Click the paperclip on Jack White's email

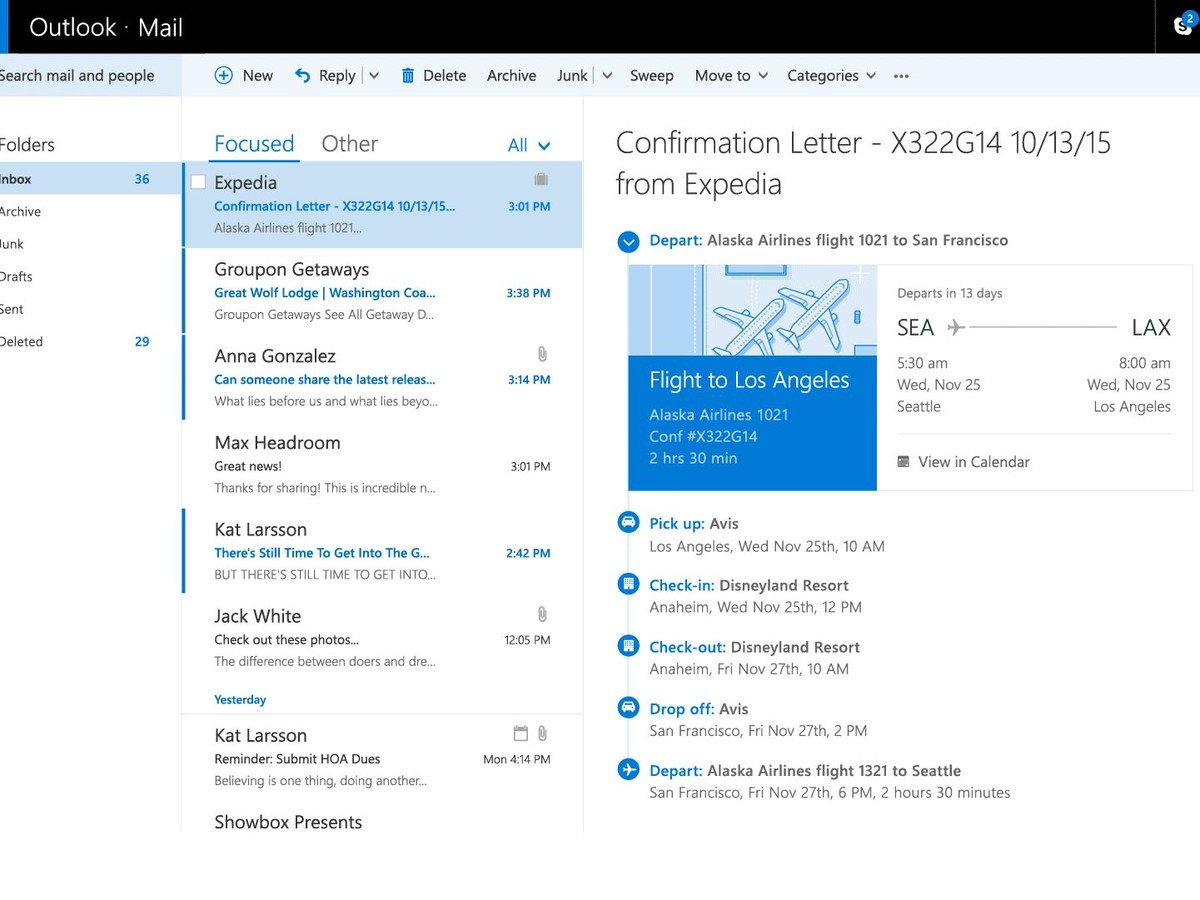coord(542,614)
